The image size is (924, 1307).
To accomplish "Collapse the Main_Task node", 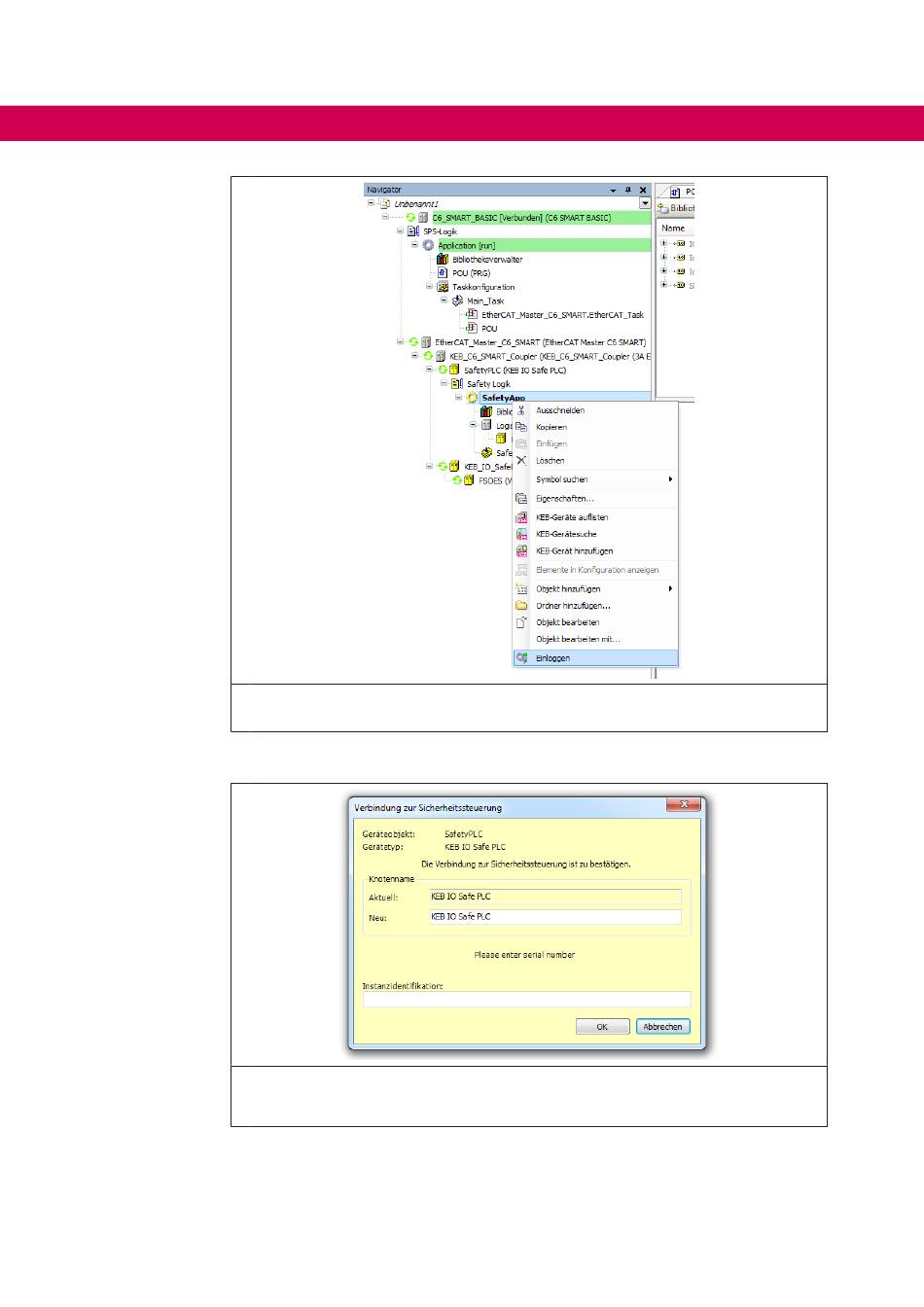I will (444, 300).
